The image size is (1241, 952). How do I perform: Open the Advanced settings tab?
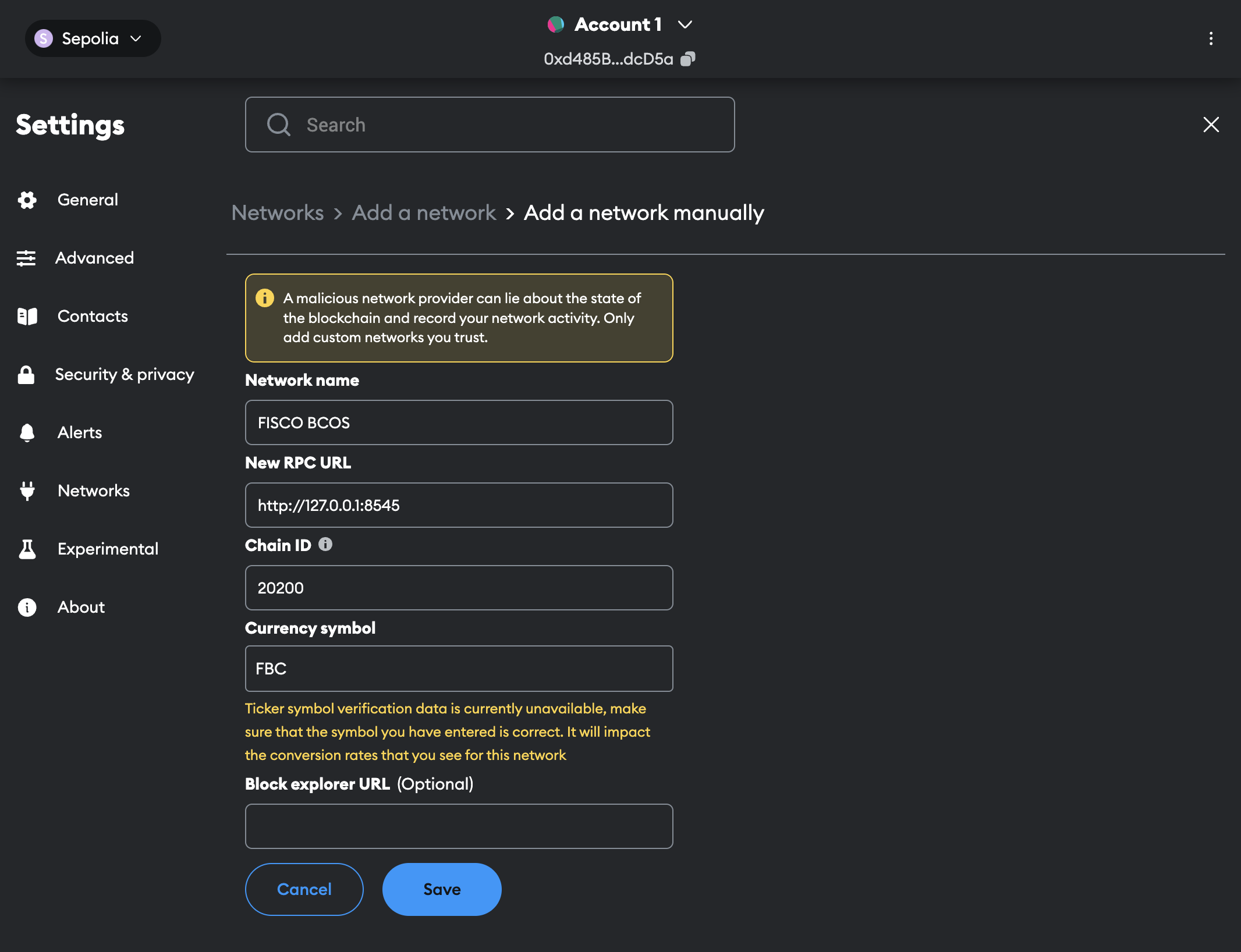tap(94, 258)
